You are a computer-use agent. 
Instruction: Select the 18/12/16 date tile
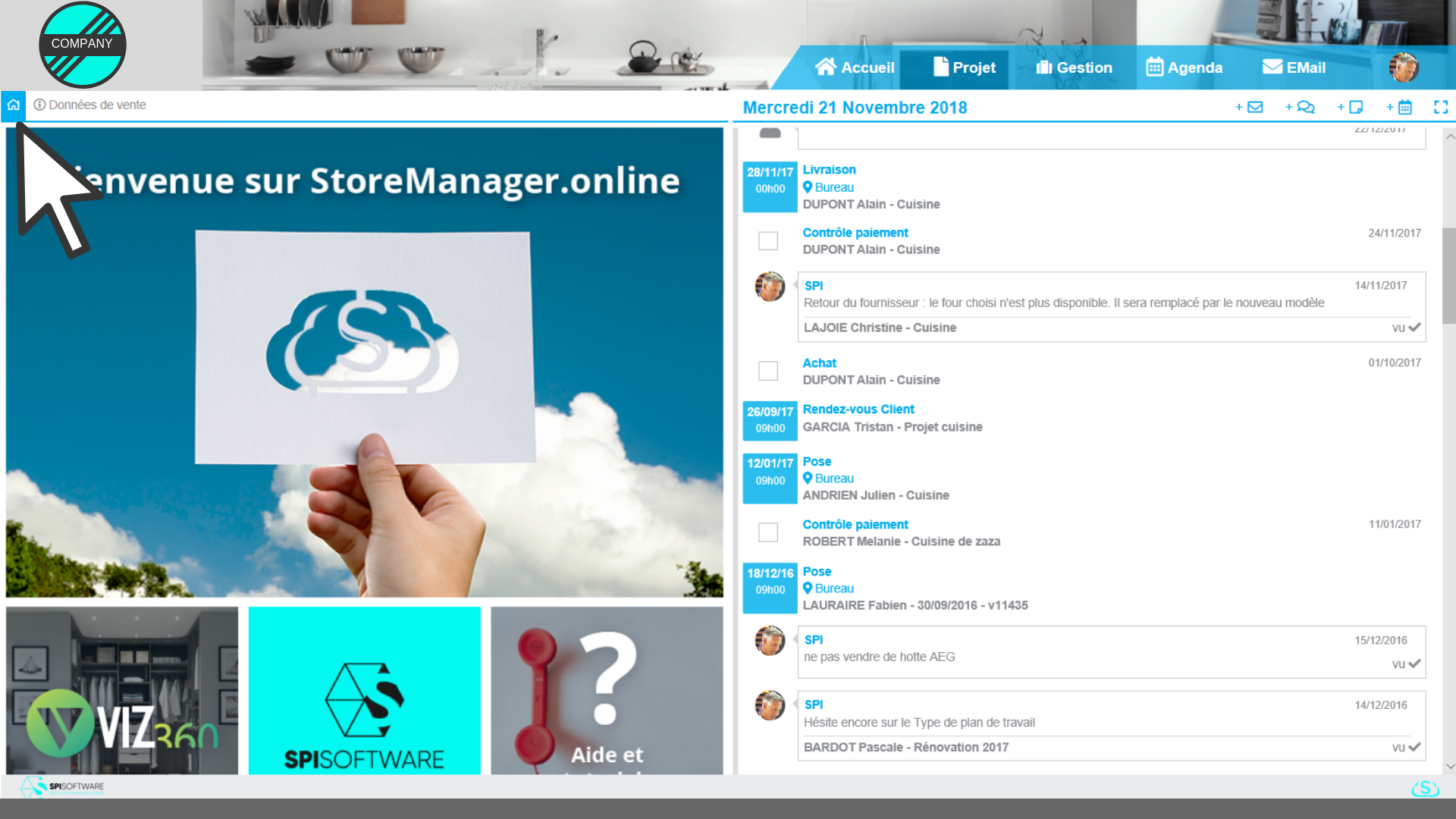[x=770, y=588]
